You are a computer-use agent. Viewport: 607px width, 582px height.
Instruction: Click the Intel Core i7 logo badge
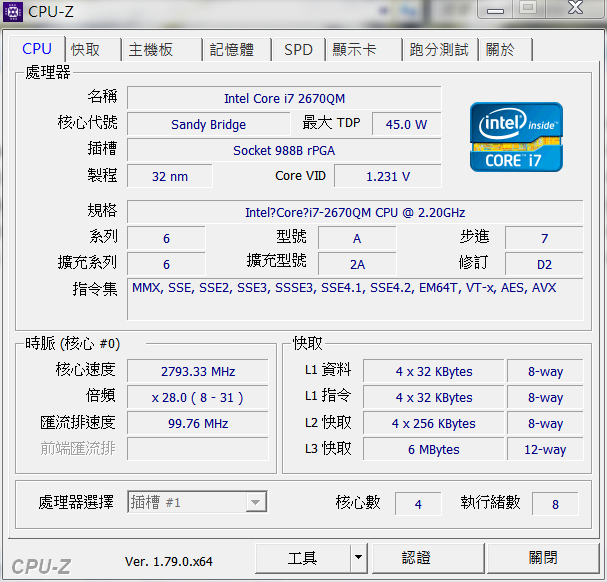[x=516, y=137]
